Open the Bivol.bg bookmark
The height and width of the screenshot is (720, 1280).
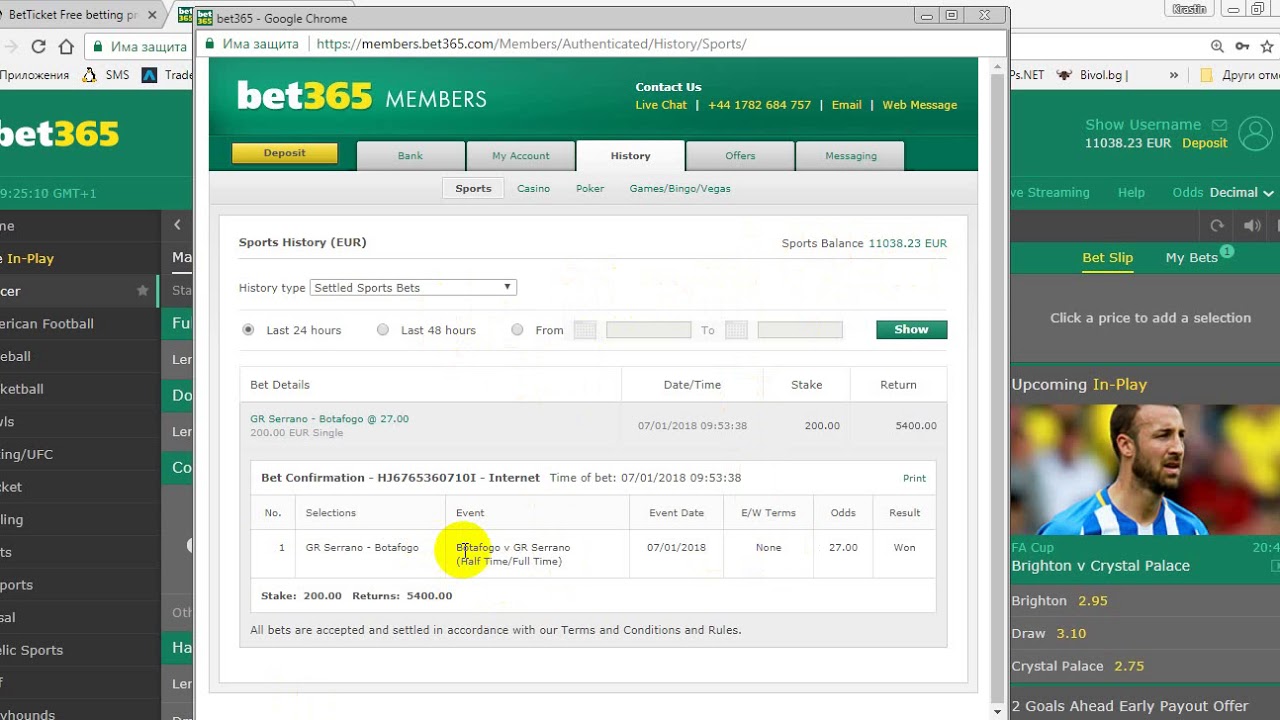click(1092, 75)
